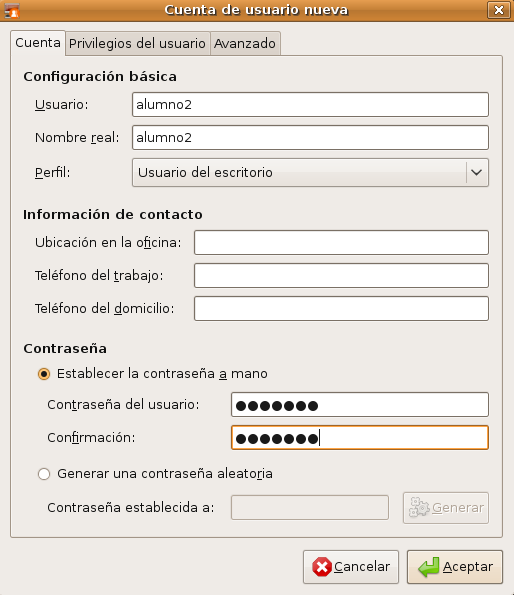Open the Perfil dropdown arrow
This screenshot has height=595, width=514.
point(476,173)
